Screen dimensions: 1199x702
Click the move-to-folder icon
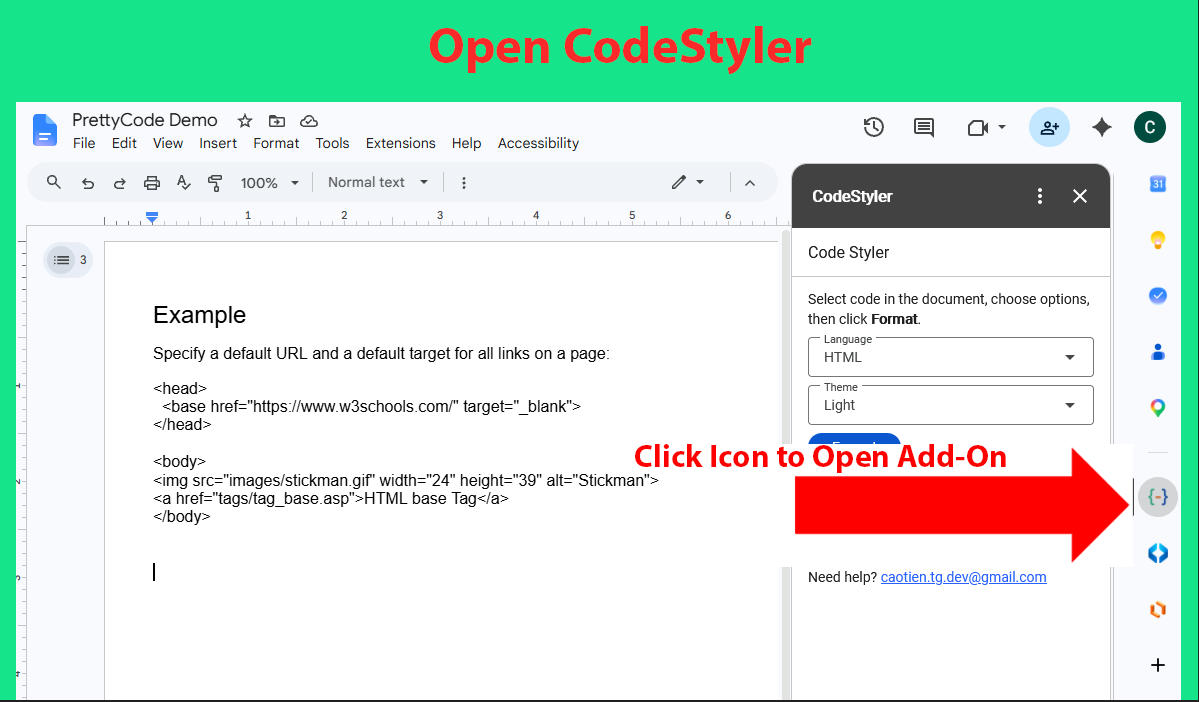[x=277, y=121]
